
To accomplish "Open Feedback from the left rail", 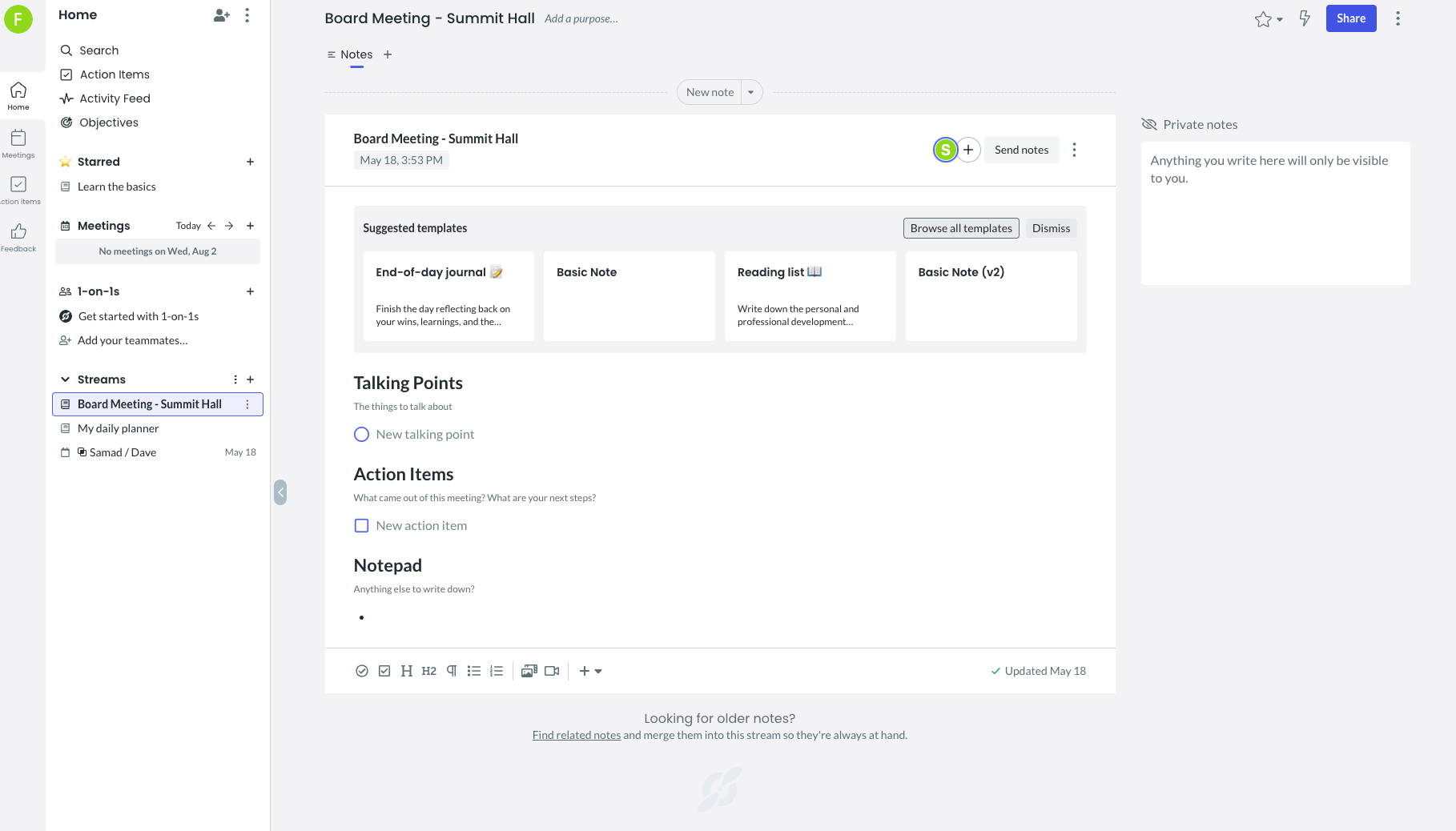I will [18, 237].
